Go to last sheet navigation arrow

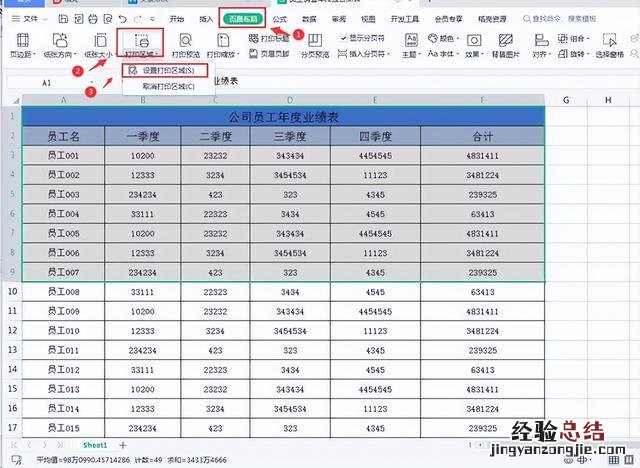[60, 445]
